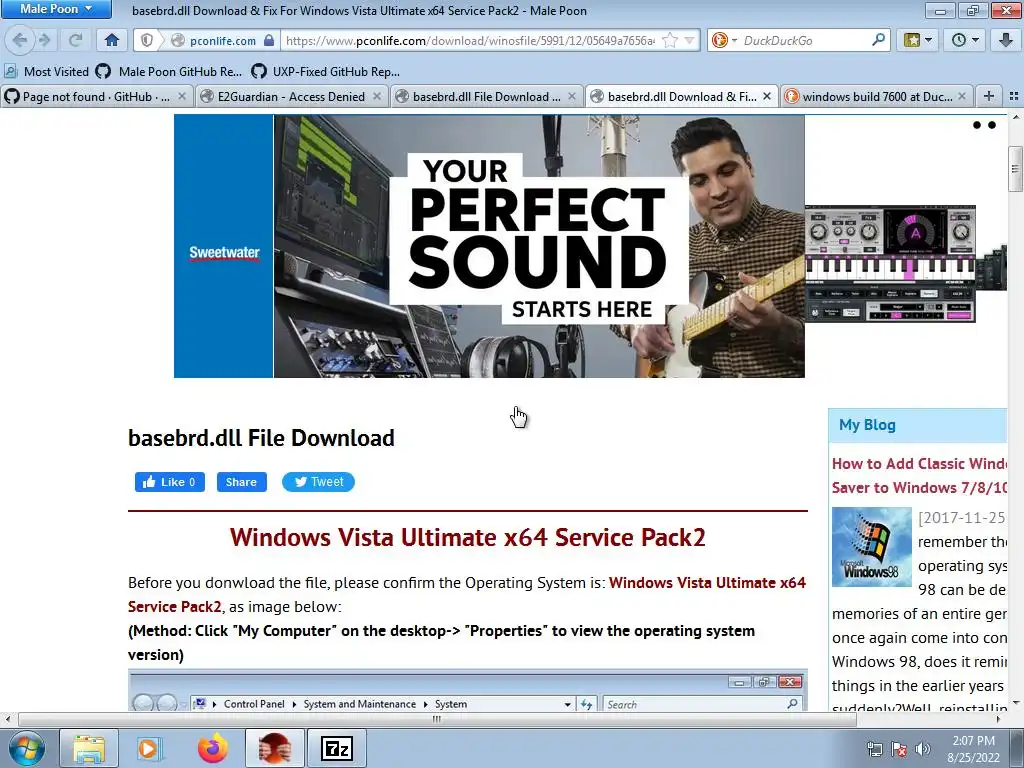Click the basebrd.dll File Download heading
The image size is (1024, 768).
tap(261, 438)
